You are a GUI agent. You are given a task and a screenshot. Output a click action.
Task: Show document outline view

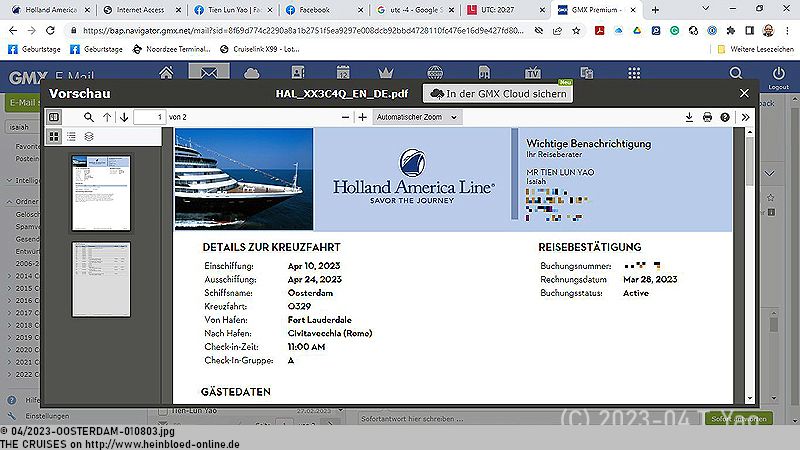coord(71,136)
